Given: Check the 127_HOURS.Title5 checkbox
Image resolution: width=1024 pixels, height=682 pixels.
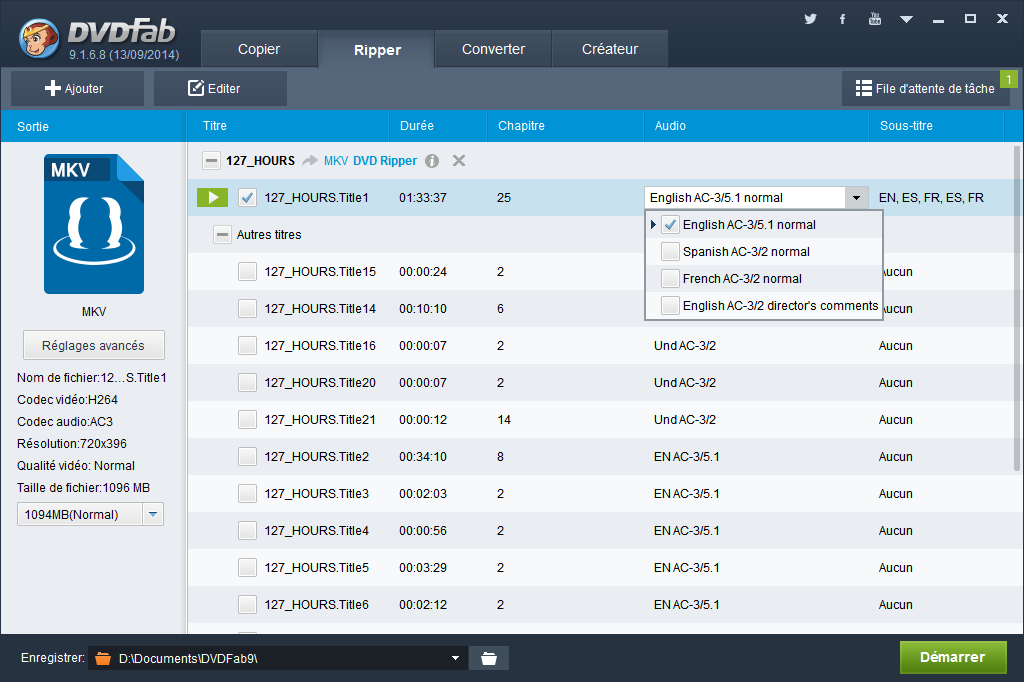Looking at the screenshot, I should click(x=247, y=568).
